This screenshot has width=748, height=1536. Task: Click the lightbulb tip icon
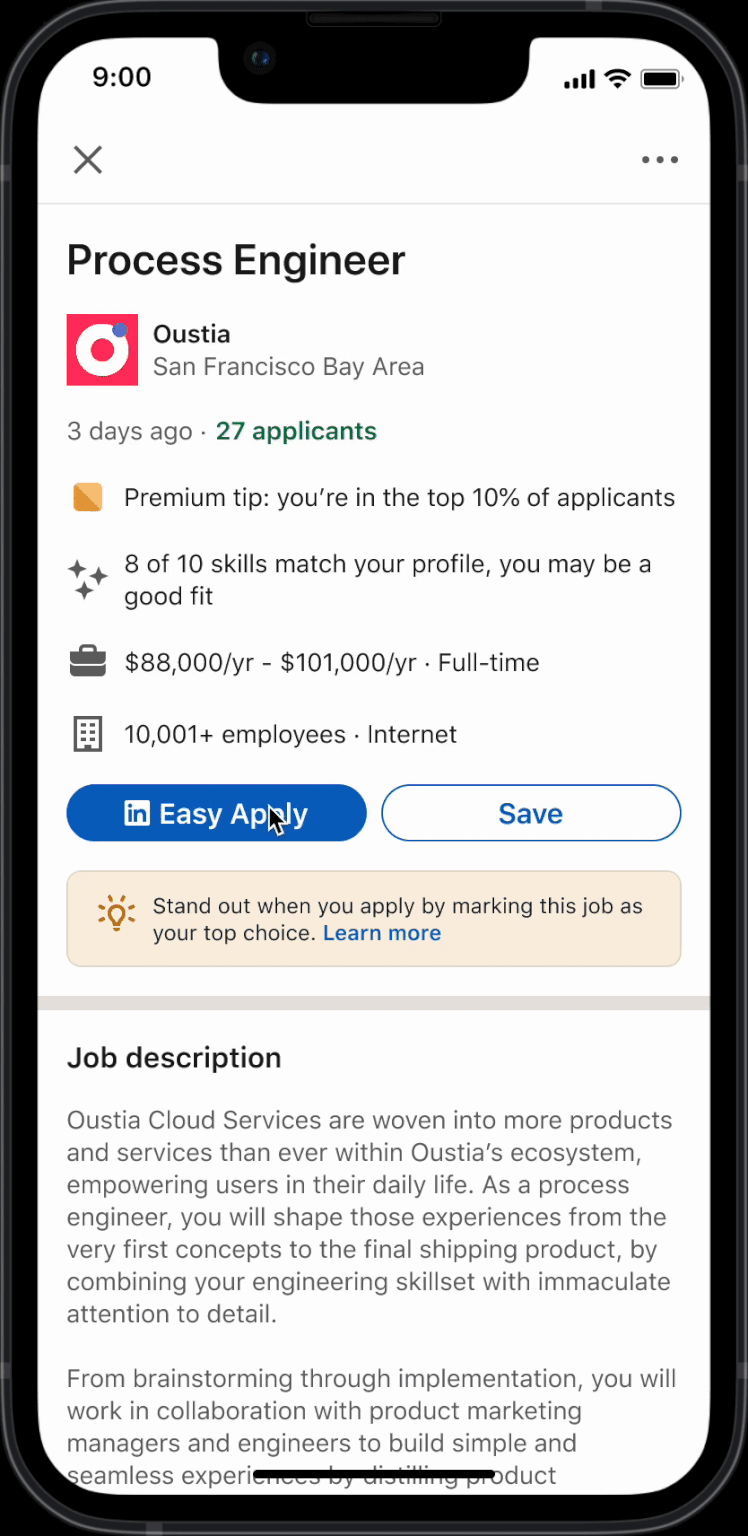[x=116, y=913]
